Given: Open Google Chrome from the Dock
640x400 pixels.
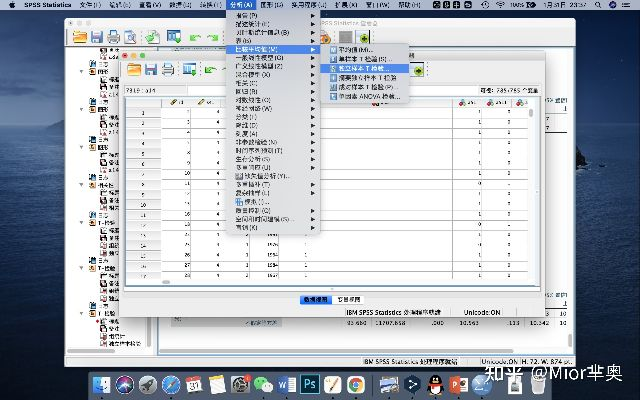Looking at the screenshot, I should (x=356, y=384).
